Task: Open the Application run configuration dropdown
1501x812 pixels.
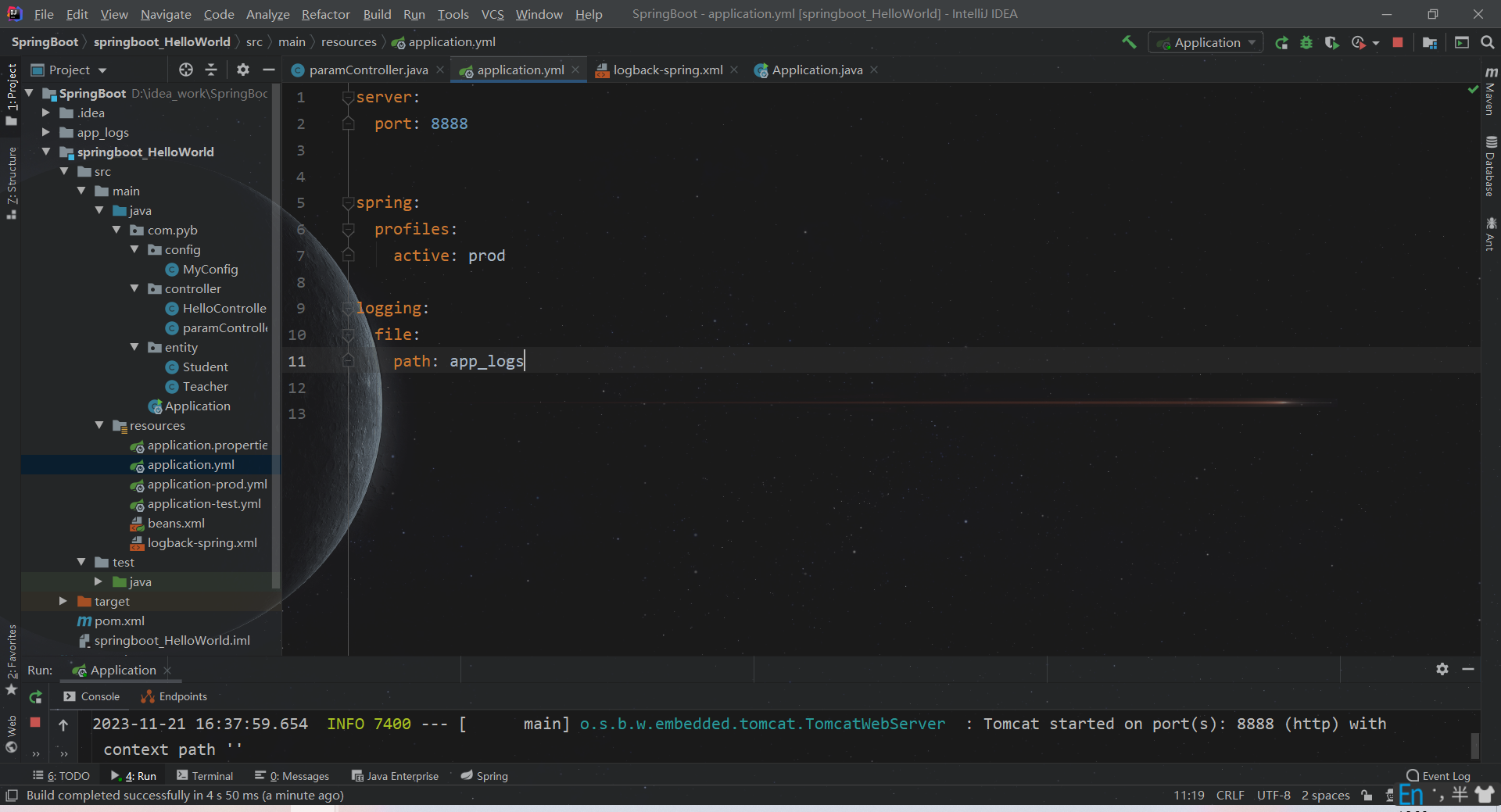Action: (1206, 43)
